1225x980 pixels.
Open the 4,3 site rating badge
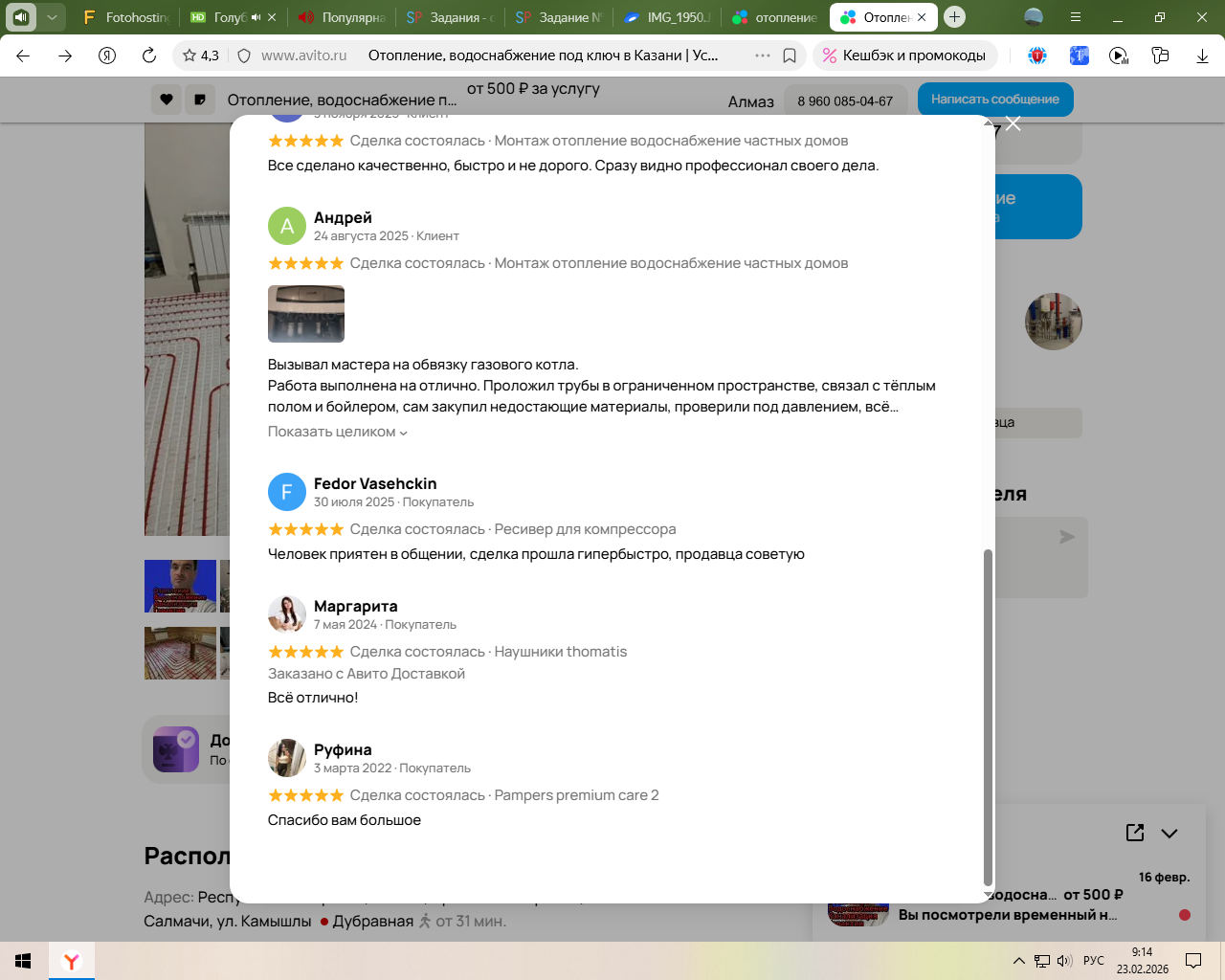201,56
